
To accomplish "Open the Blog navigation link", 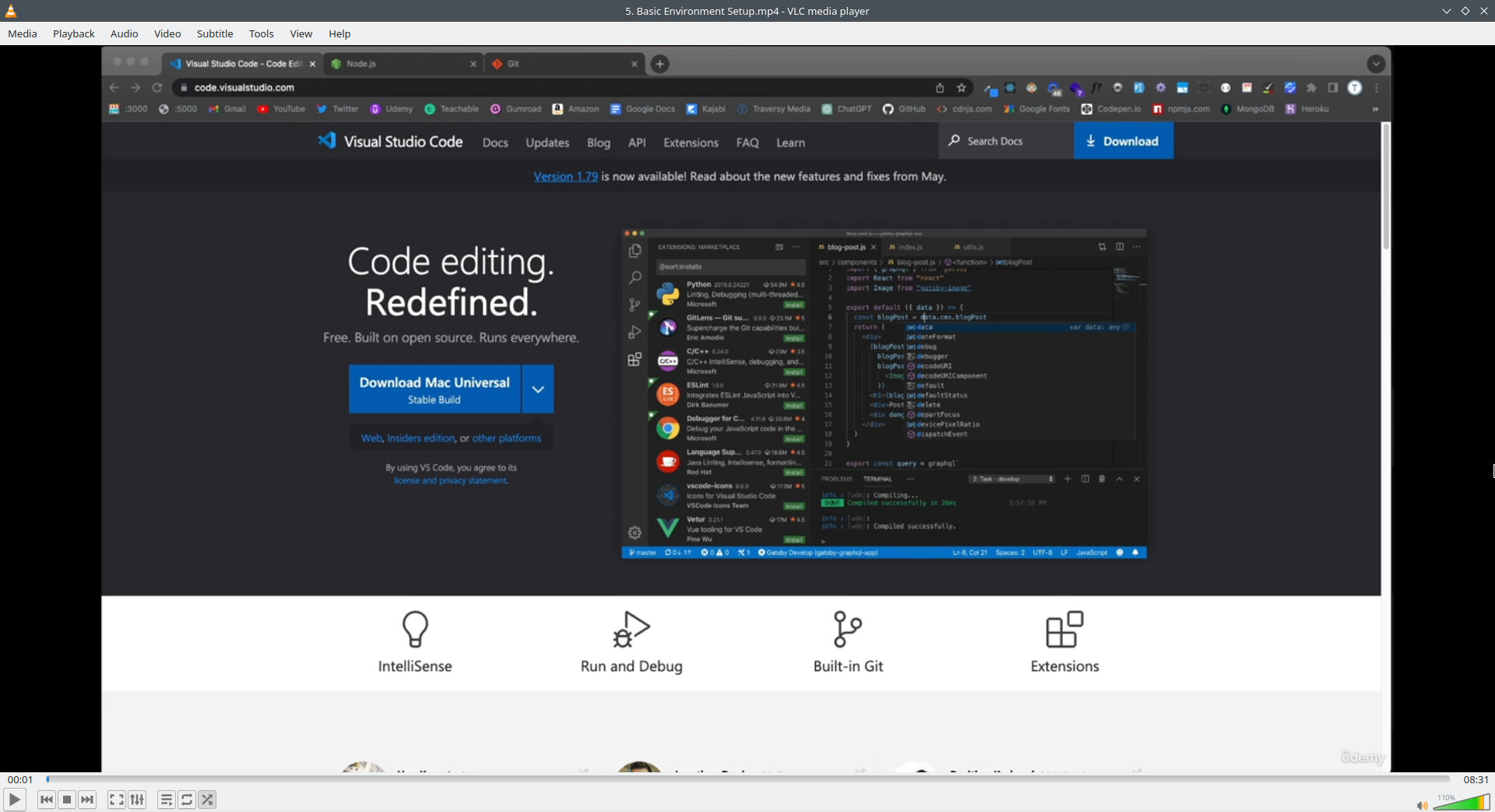I will tap(599, 142).
